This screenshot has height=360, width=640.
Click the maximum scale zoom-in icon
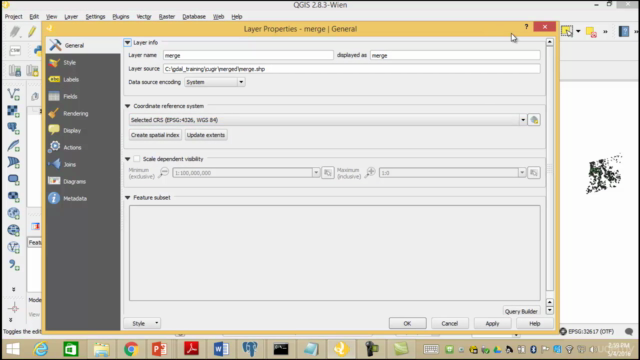pos(370,172)
